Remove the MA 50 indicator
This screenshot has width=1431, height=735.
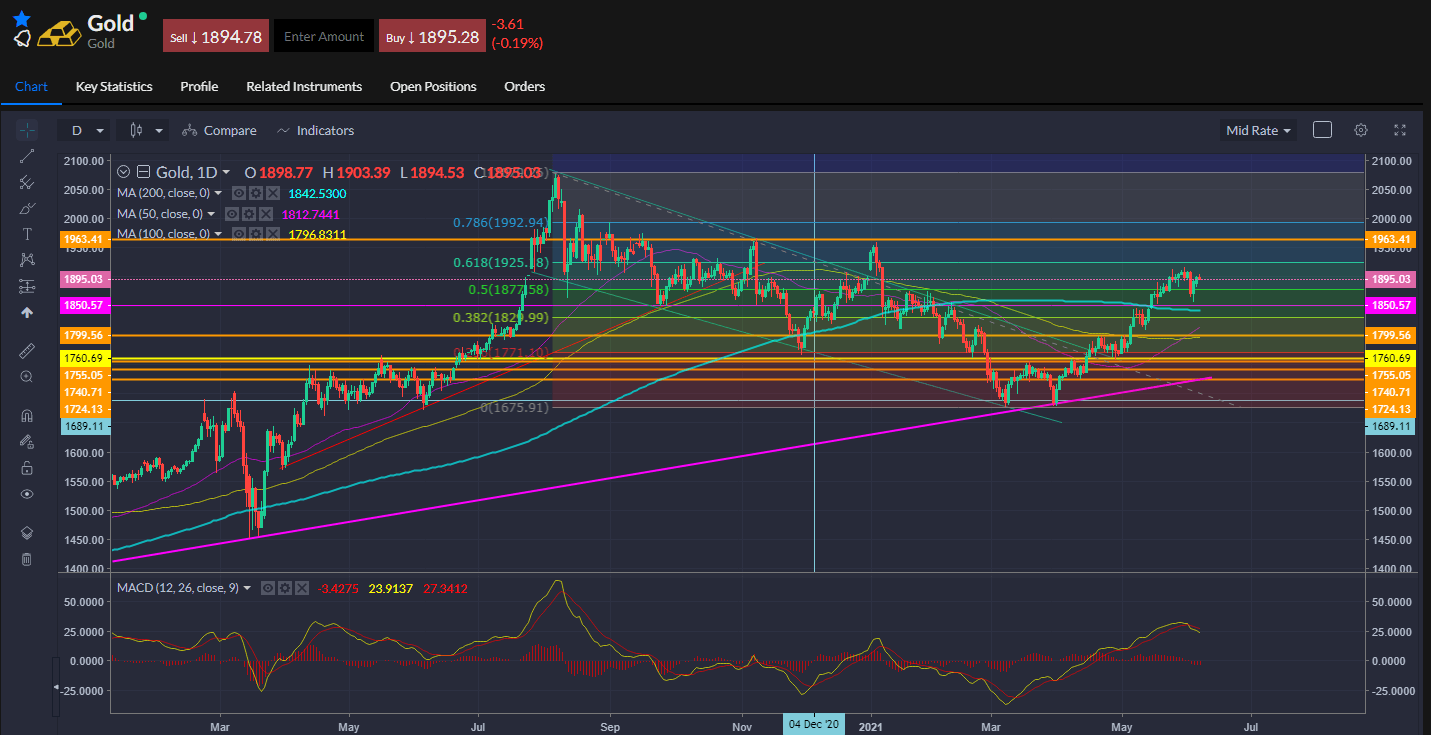[x=265, y=214]
